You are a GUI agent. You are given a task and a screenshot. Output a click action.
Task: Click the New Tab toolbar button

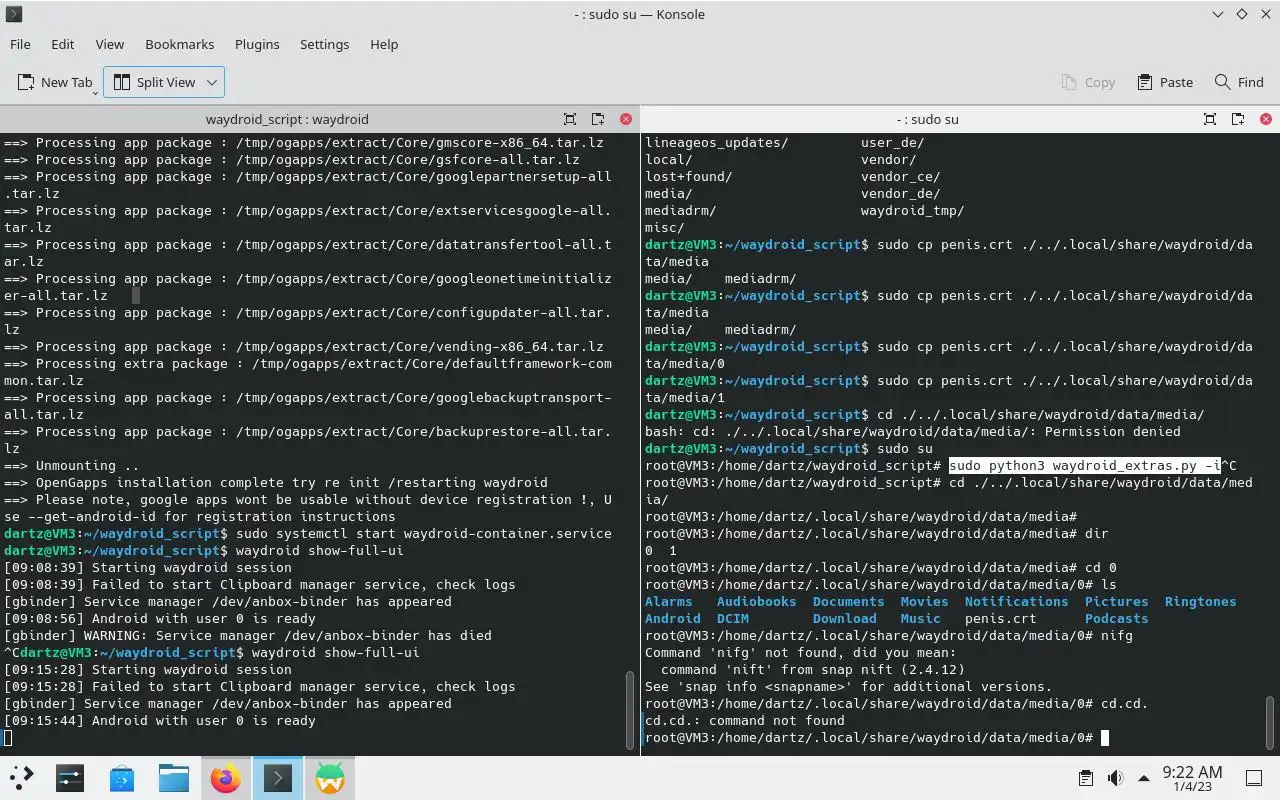pyautogui.click(x=54, y=82)
